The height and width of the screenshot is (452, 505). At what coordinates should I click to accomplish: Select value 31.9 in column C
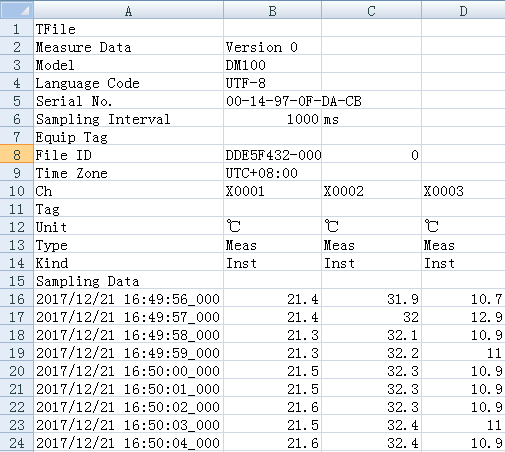click(371, 299)
